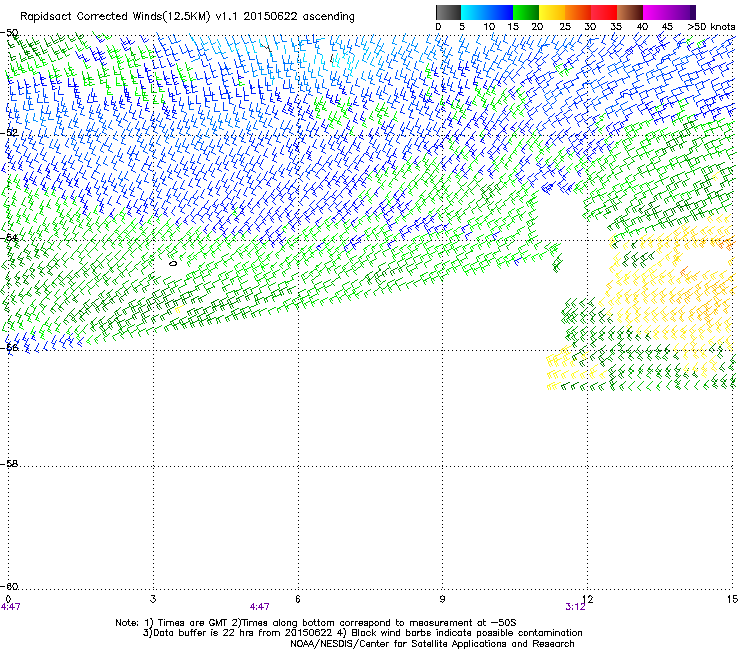Click the red 30-35 knots legend segment
Viewport: 740px width, 650px height.
(604, 12)
